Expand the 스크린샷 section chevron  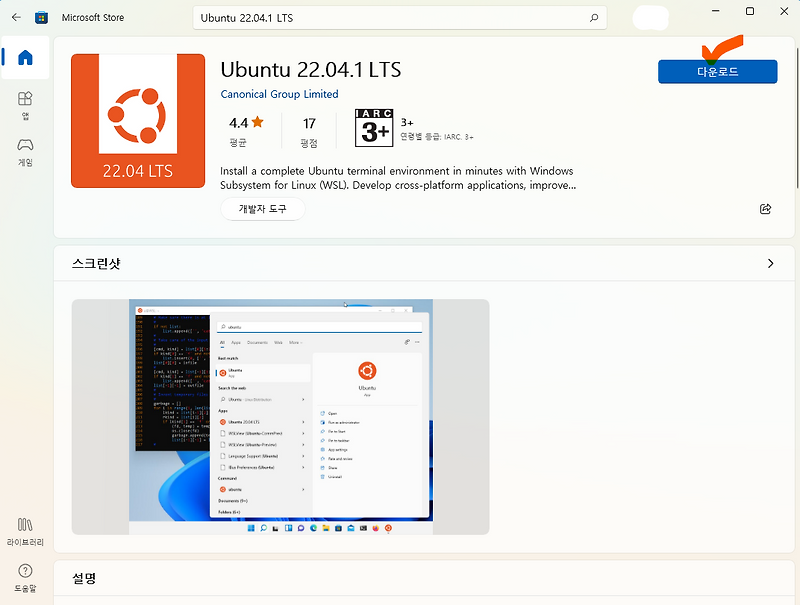770,263
